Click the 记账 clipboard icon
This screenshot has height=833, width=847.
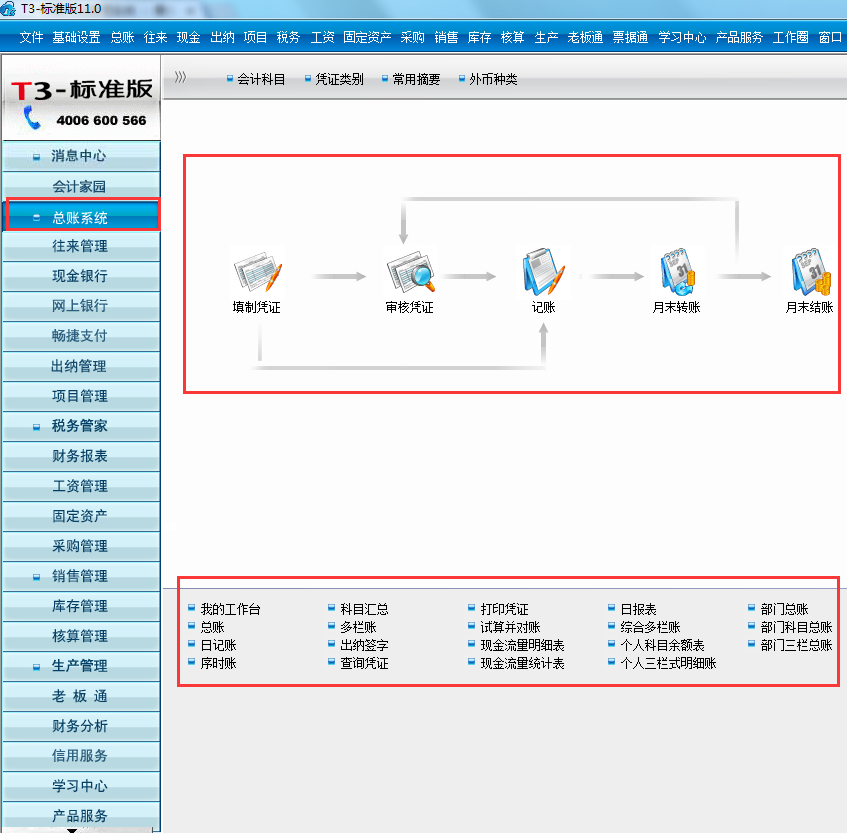pyautogui.click(x=543, y=270)
